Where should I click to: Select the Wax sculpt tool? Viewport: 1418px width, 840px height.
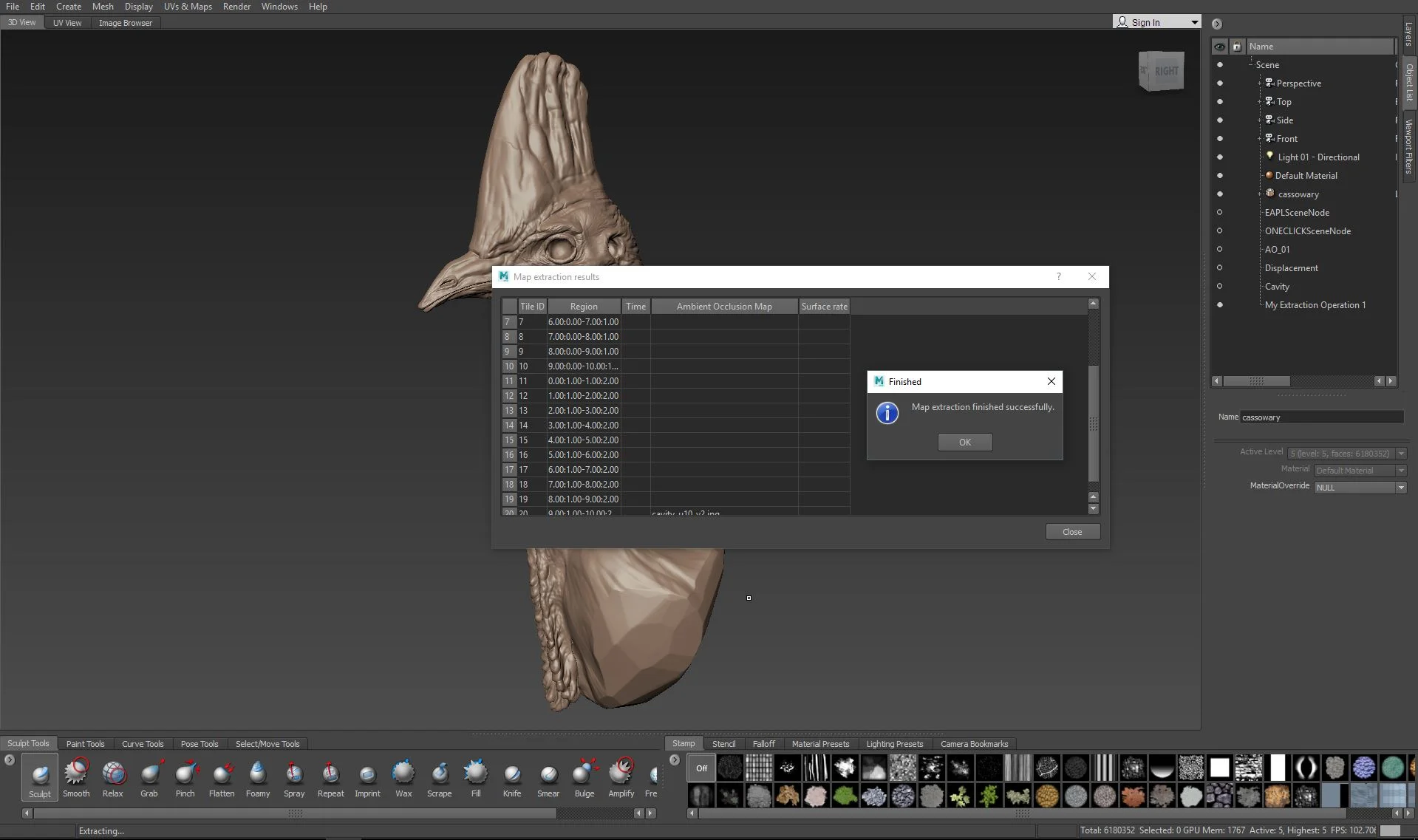403,779
